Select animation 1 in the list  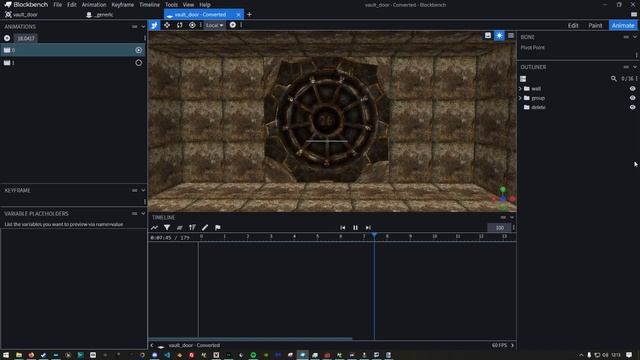[x=73, y=63]
